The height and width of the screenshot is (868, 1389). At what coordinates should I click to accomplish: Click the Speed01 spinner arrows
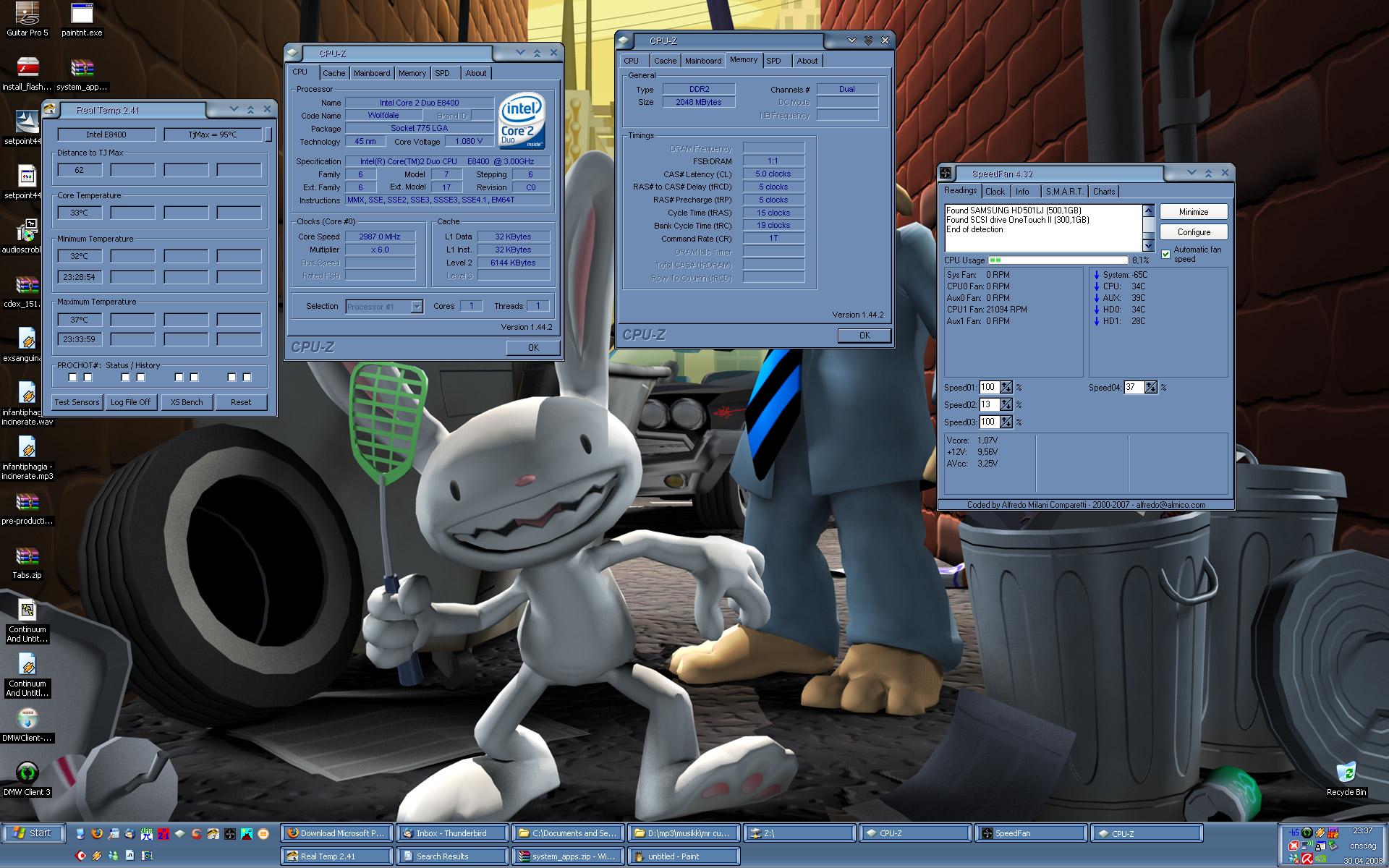click(x=1006, y=388)
